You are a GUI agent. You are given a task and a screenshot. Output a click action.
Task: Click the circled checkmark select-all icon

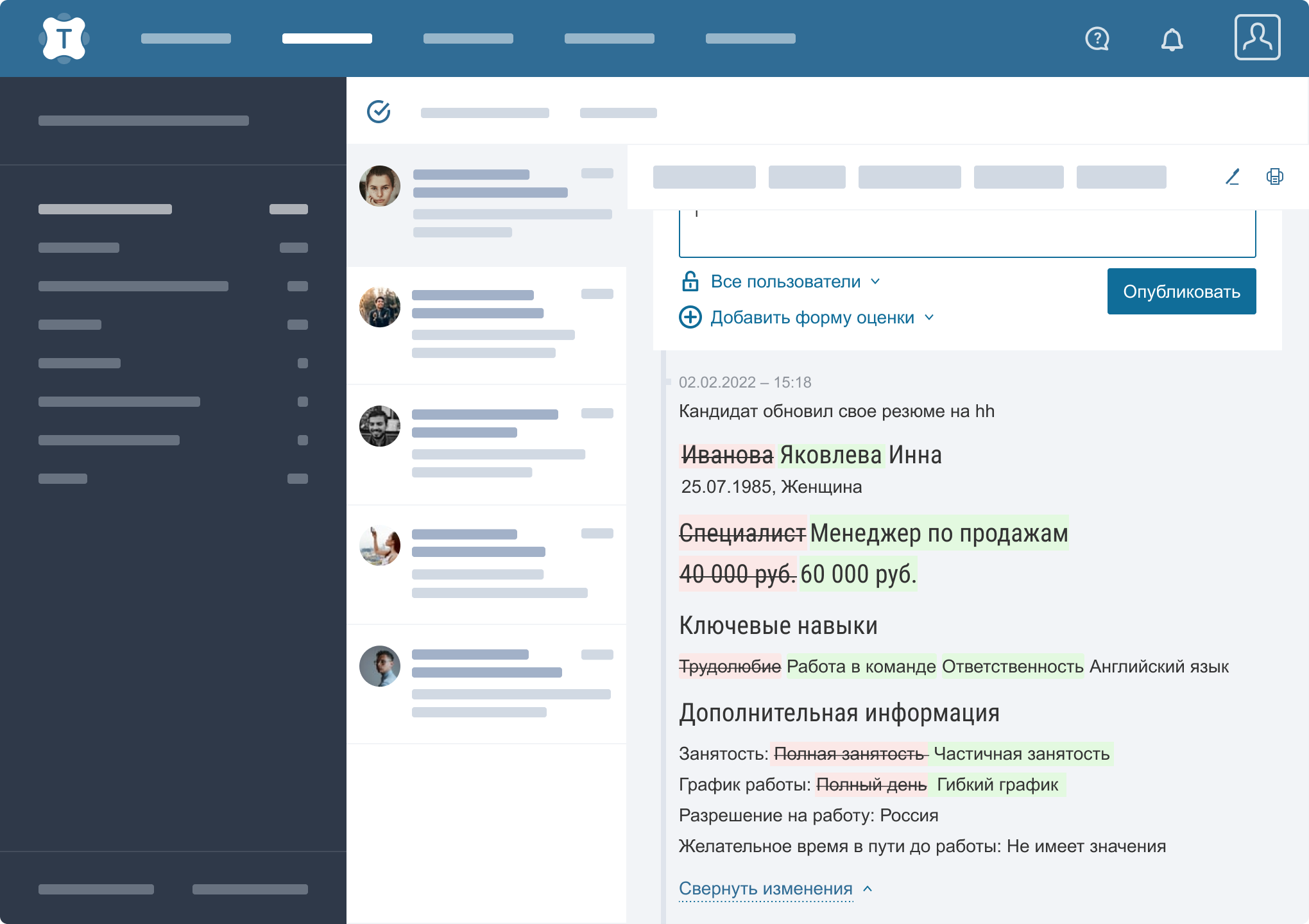point(379,112)
